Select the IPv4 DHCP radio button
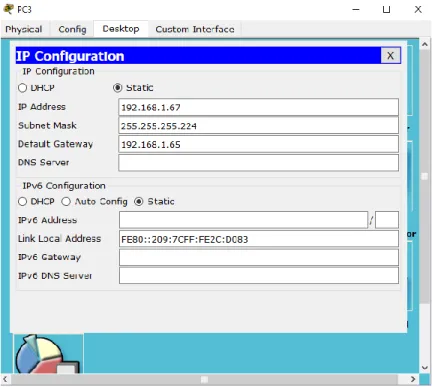This screenshot has height=387, width=432. point(22,88)
